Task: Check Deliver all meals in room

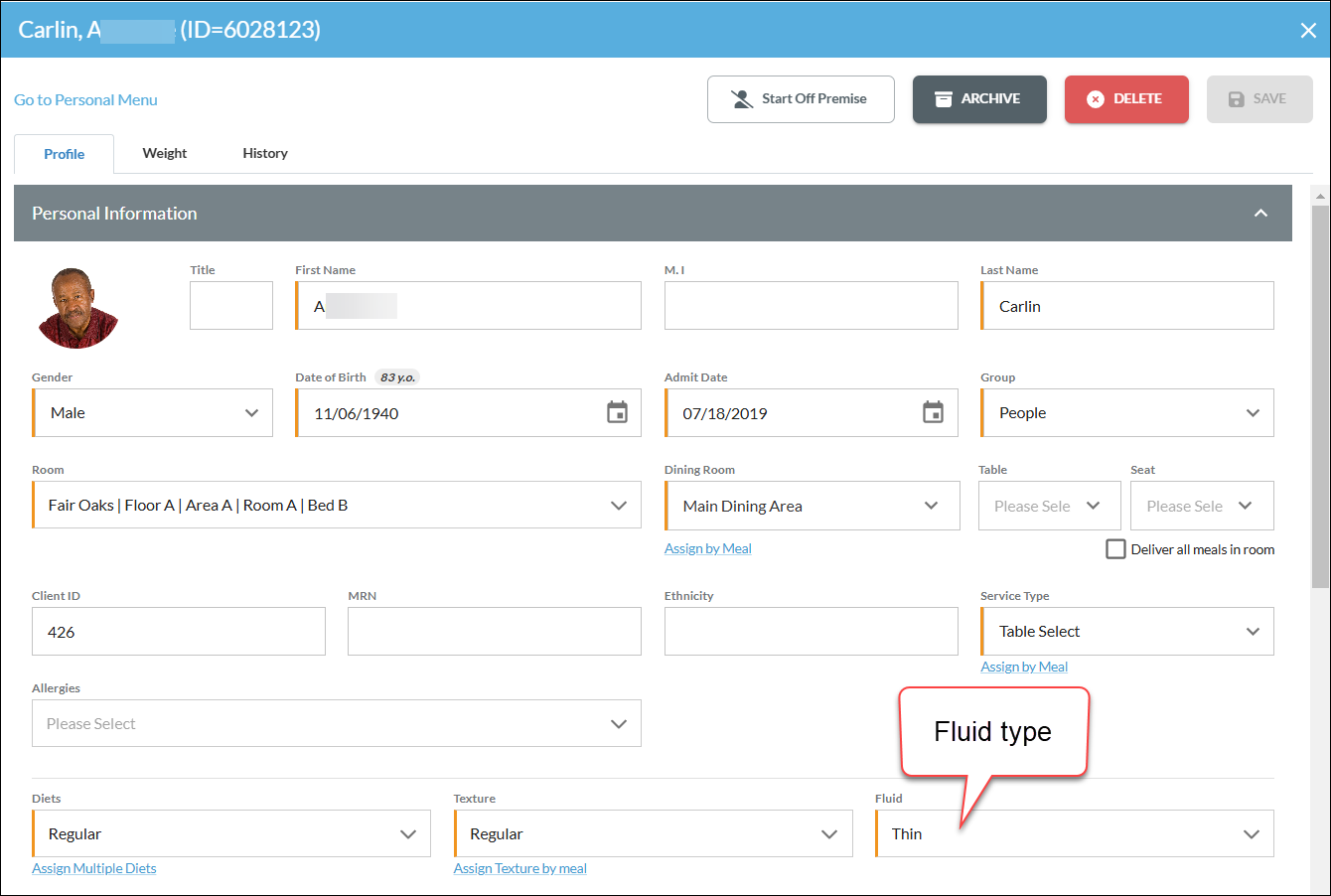Action: (x=1115, y=548)
